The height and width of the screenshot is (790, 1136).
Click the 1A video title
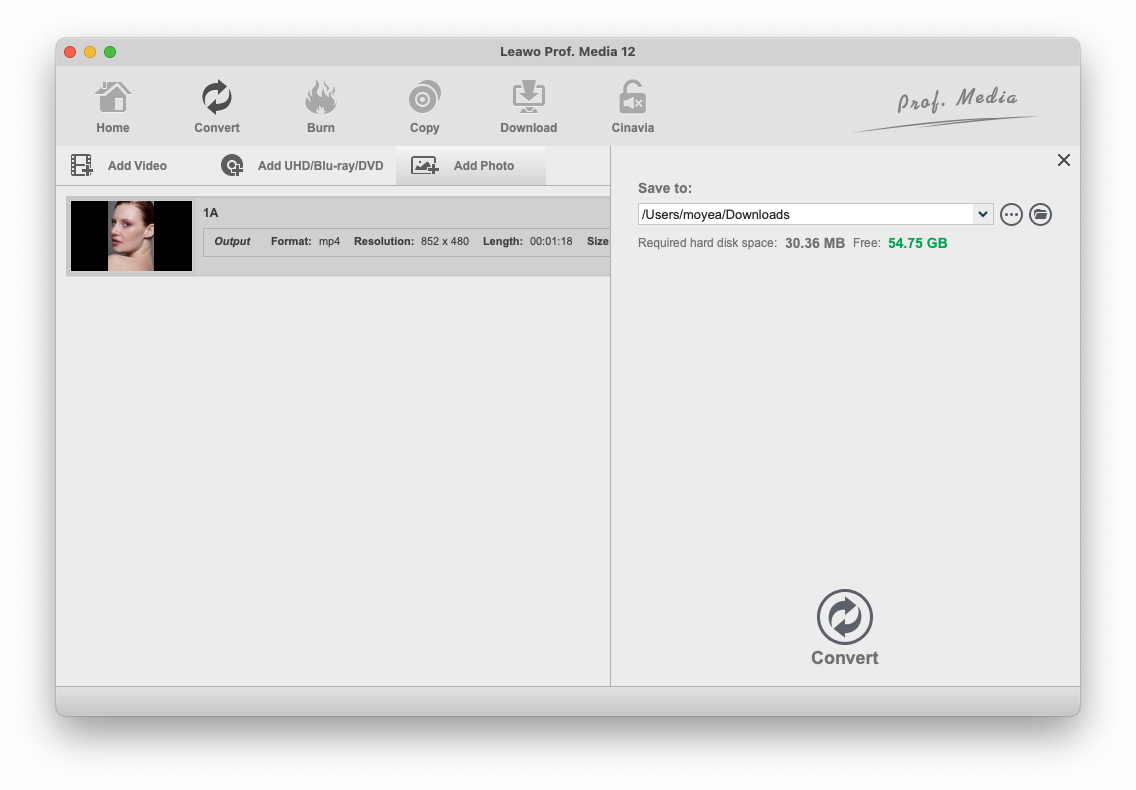pyautogui.click(x=211, y=213)
